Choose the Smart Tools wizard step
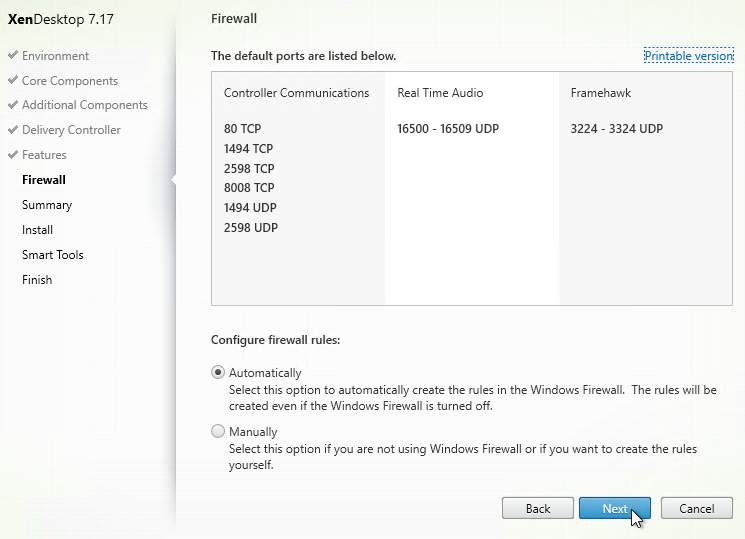 point(52,255)
